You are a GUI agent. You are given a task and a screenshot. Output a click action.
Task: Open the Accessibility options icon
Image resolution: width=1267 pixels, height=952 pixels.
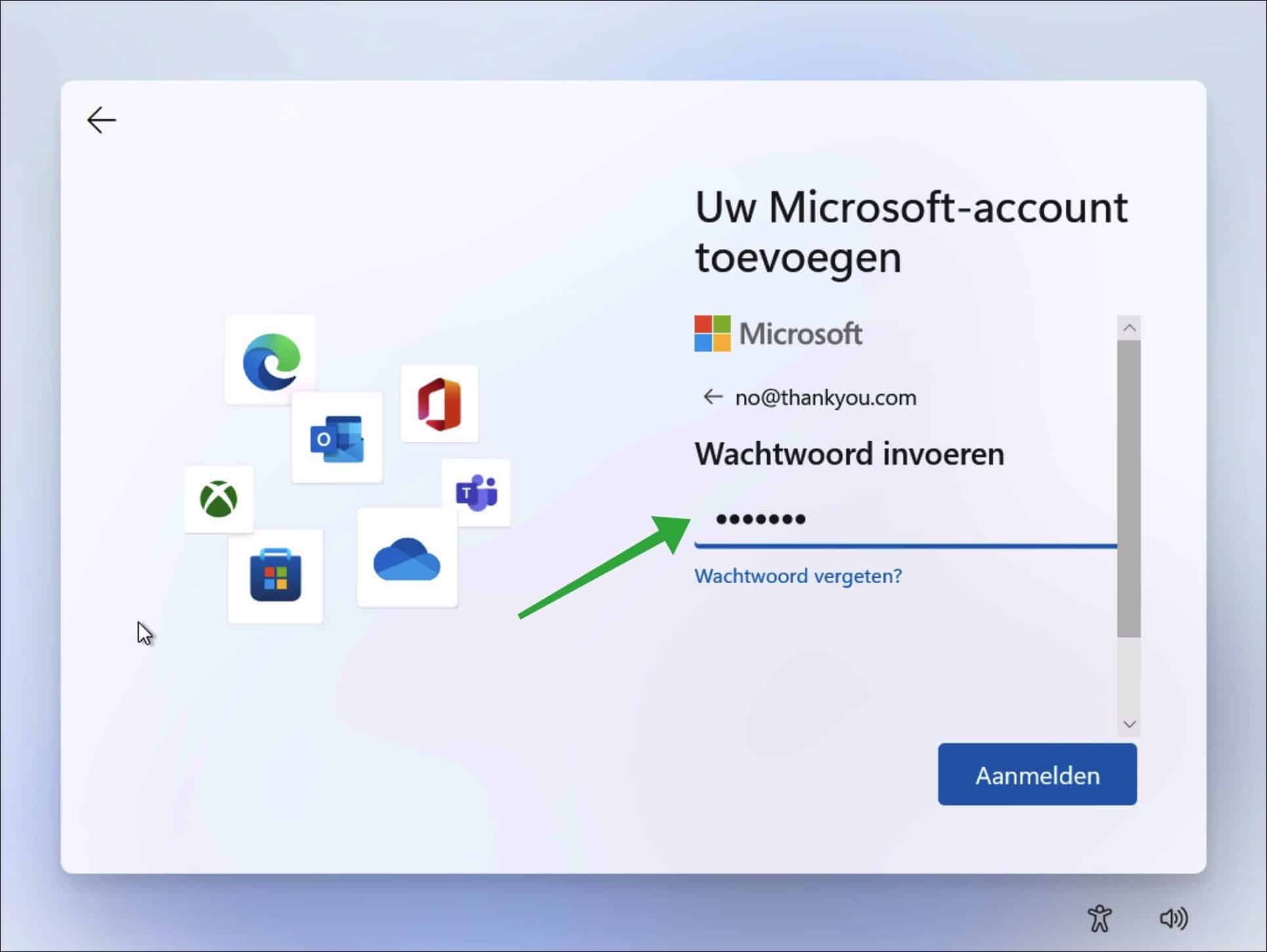pos(1100,918)
